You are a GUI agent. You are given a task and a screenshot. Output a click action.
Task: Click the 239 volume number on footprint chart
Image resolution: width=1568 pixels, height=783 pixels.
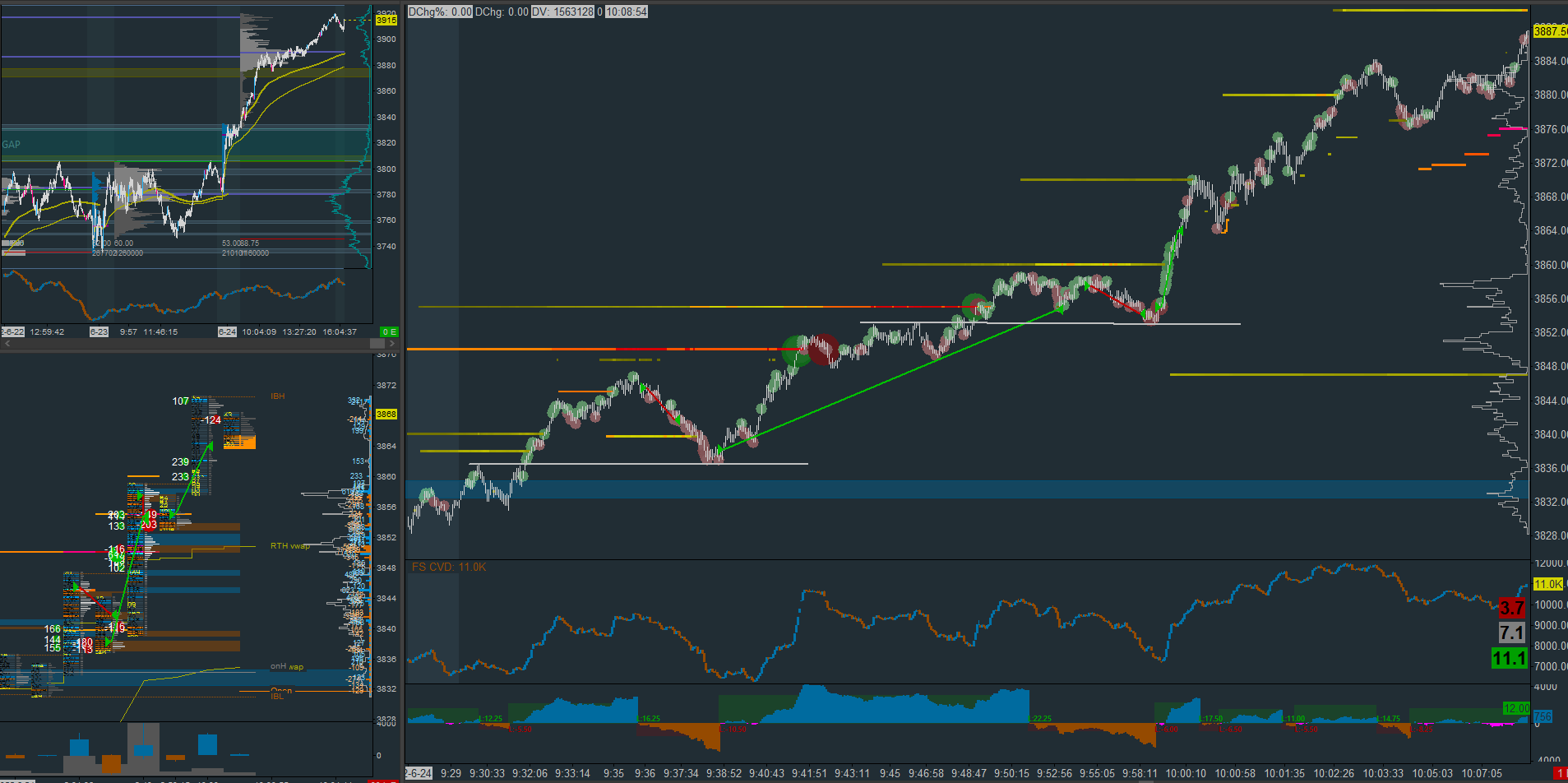pos(180,462)
